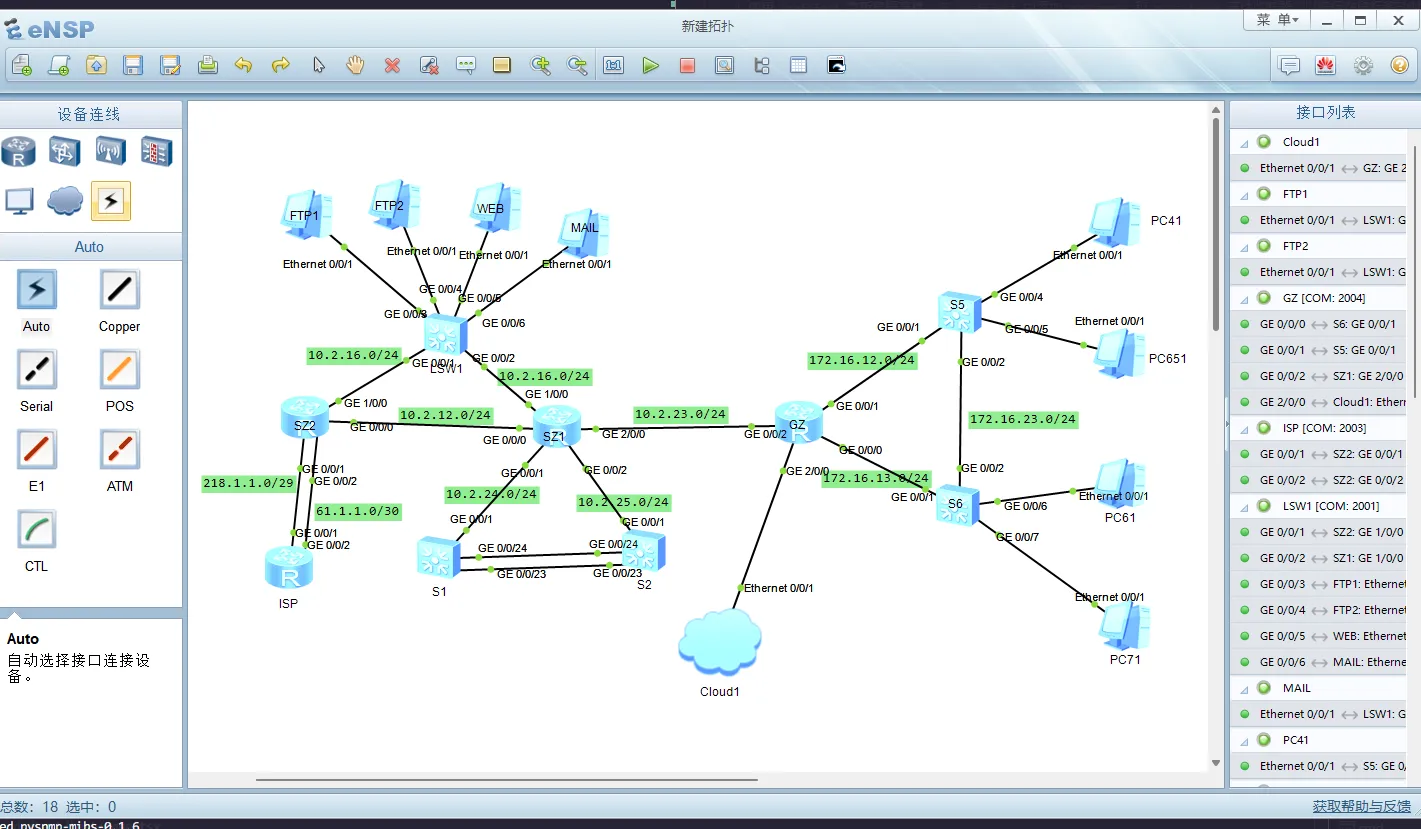Click the ISP router on the canvas
The width and height of the screenshot is (1421, 829).
[289, 568]
